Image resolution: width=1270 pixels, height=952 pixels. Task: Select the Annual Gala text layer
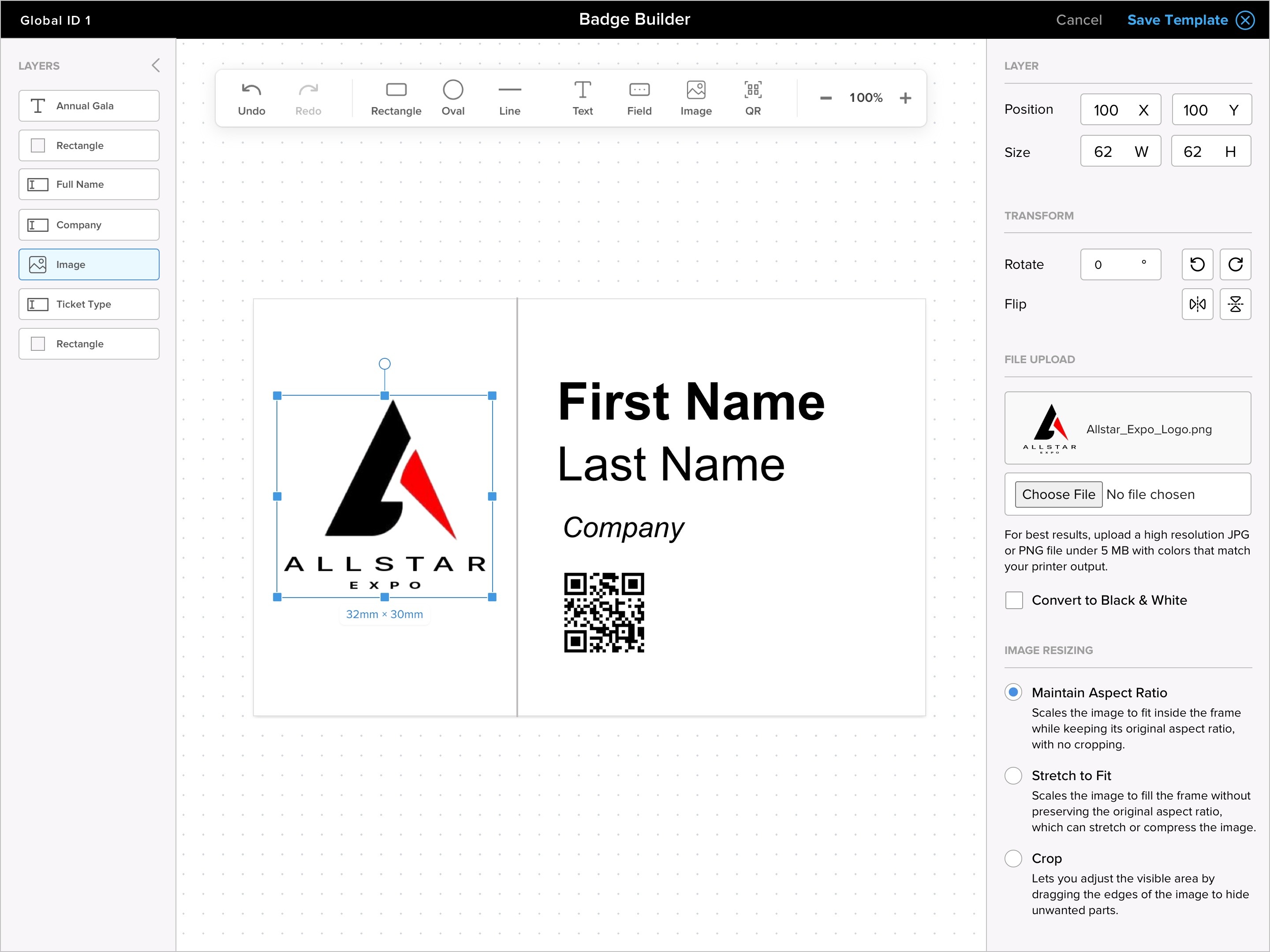tap(89, 106)
